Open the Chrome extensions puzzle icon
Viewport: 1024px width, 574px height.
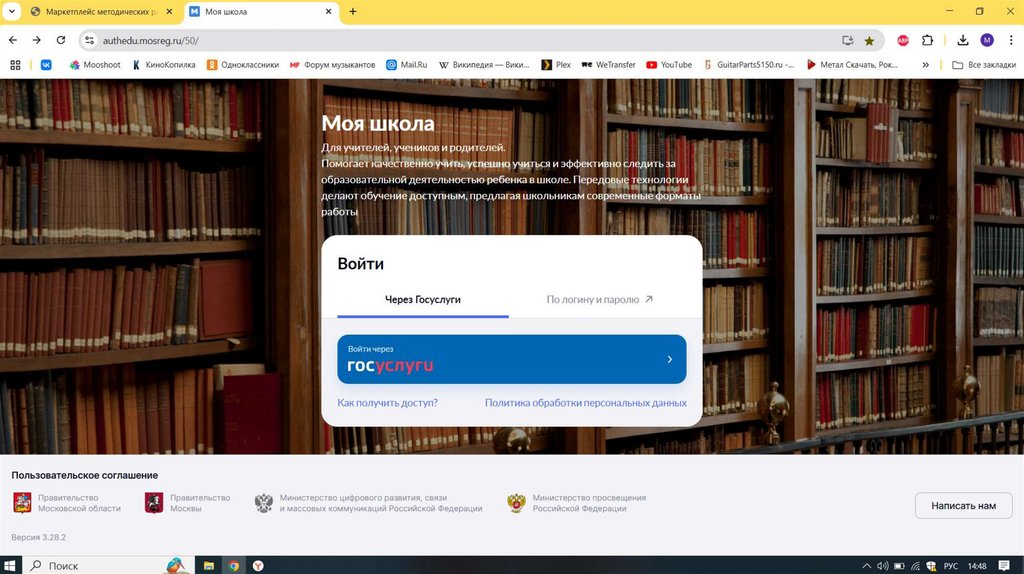927,40
